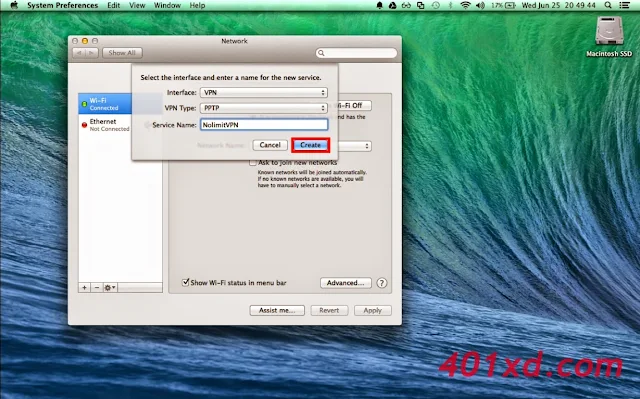Viewport: 640px width, 399px height.
Task: Open the Apple menu
Action: click(x=14, y=5)
